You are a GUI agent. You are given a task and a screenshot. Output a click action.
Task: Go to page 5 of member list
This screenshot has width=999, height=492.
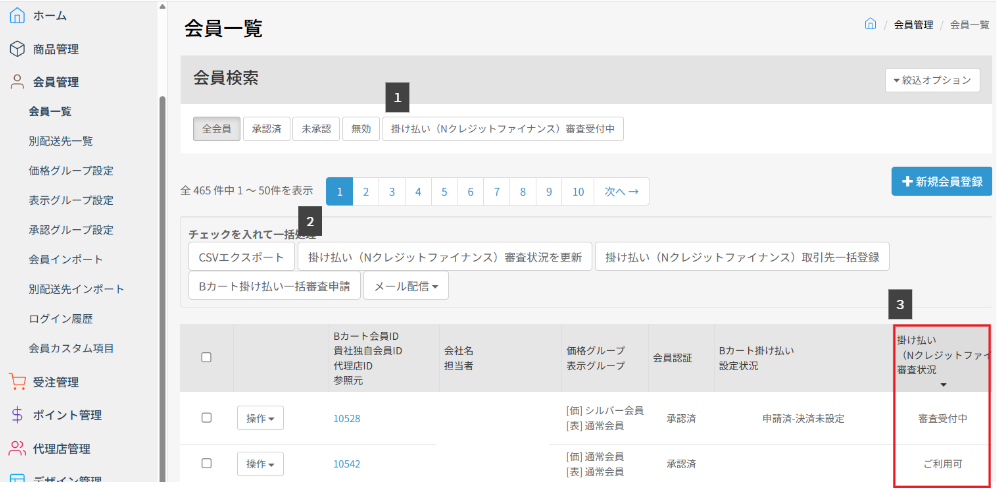point(444,192)
